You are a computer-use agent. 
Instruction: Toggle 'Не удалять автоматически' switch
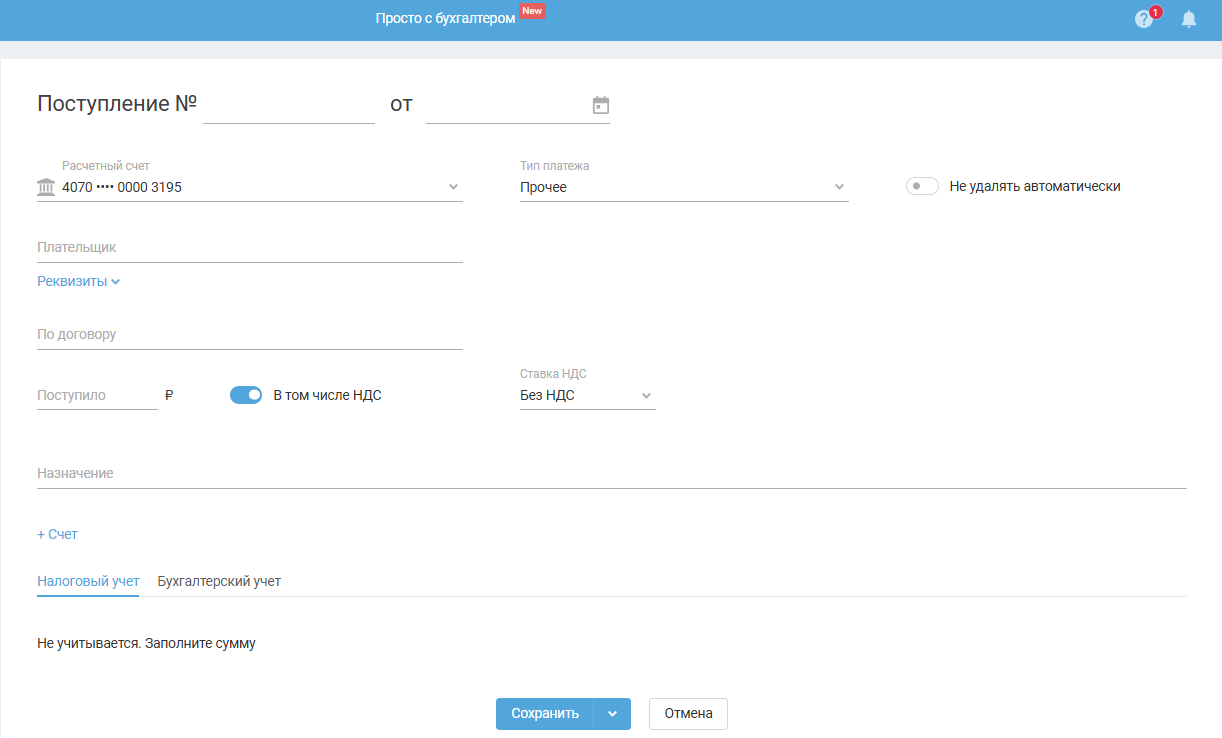(x=922, y=186)
